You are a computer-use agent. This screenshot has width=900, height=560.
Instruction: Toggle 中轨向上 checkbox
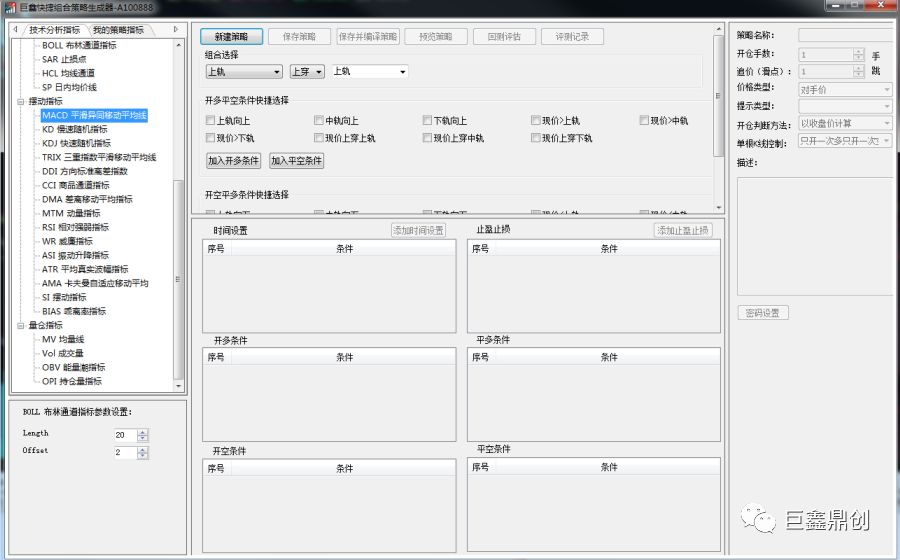pos(319,120)
